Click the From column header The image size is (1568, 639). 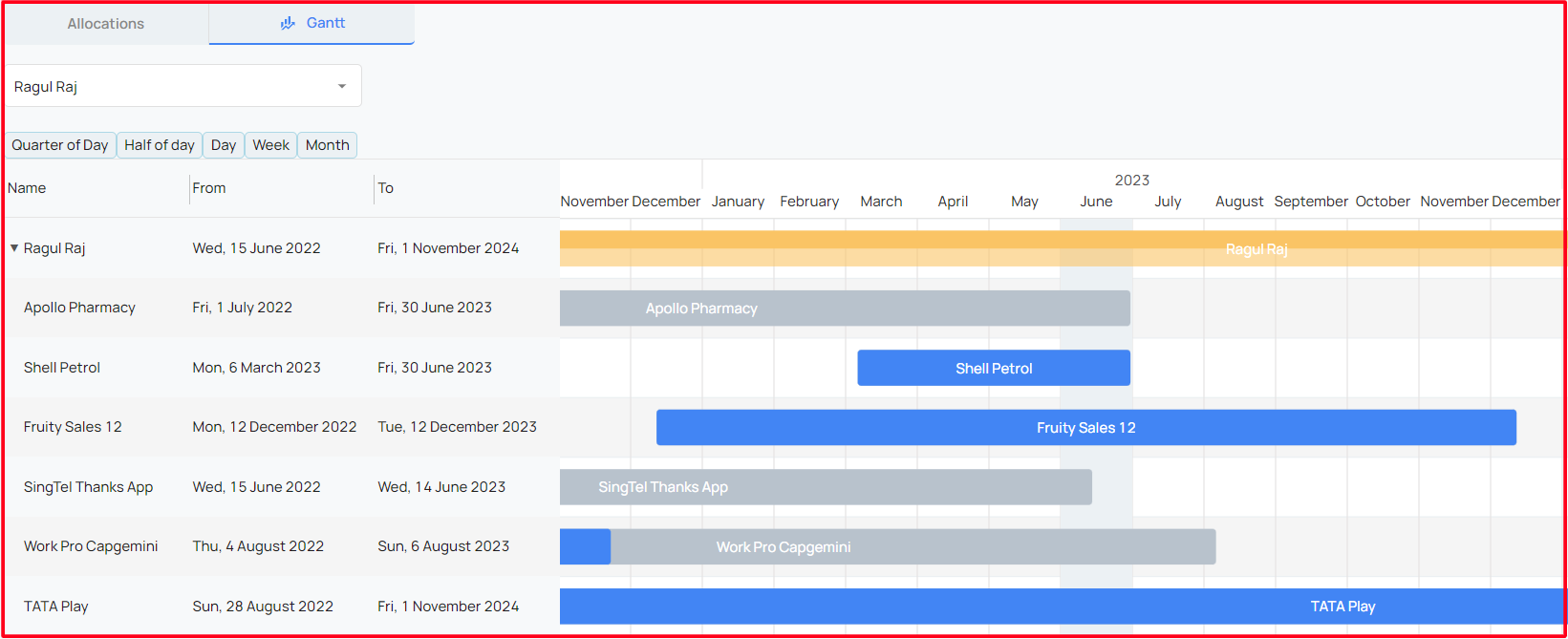209,188
